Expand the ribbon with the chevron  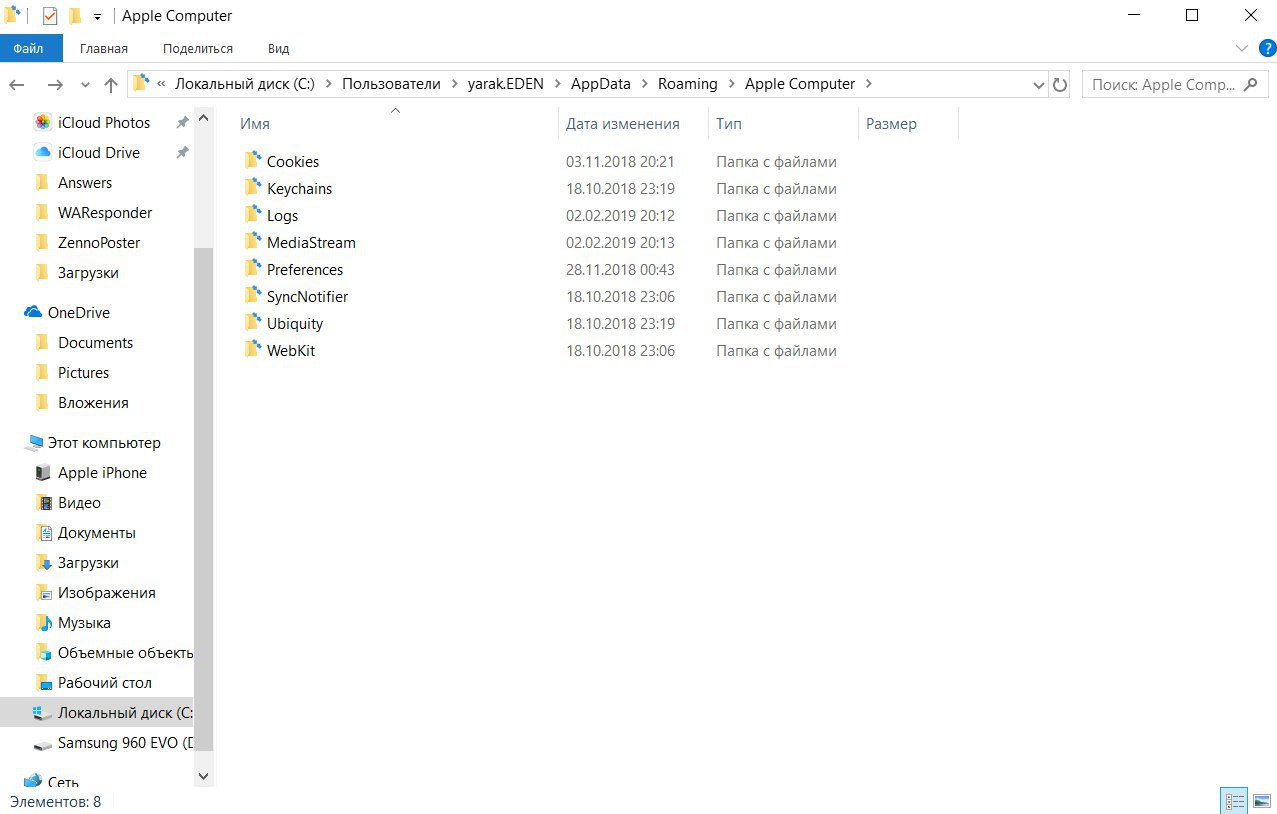[1242, 48]
